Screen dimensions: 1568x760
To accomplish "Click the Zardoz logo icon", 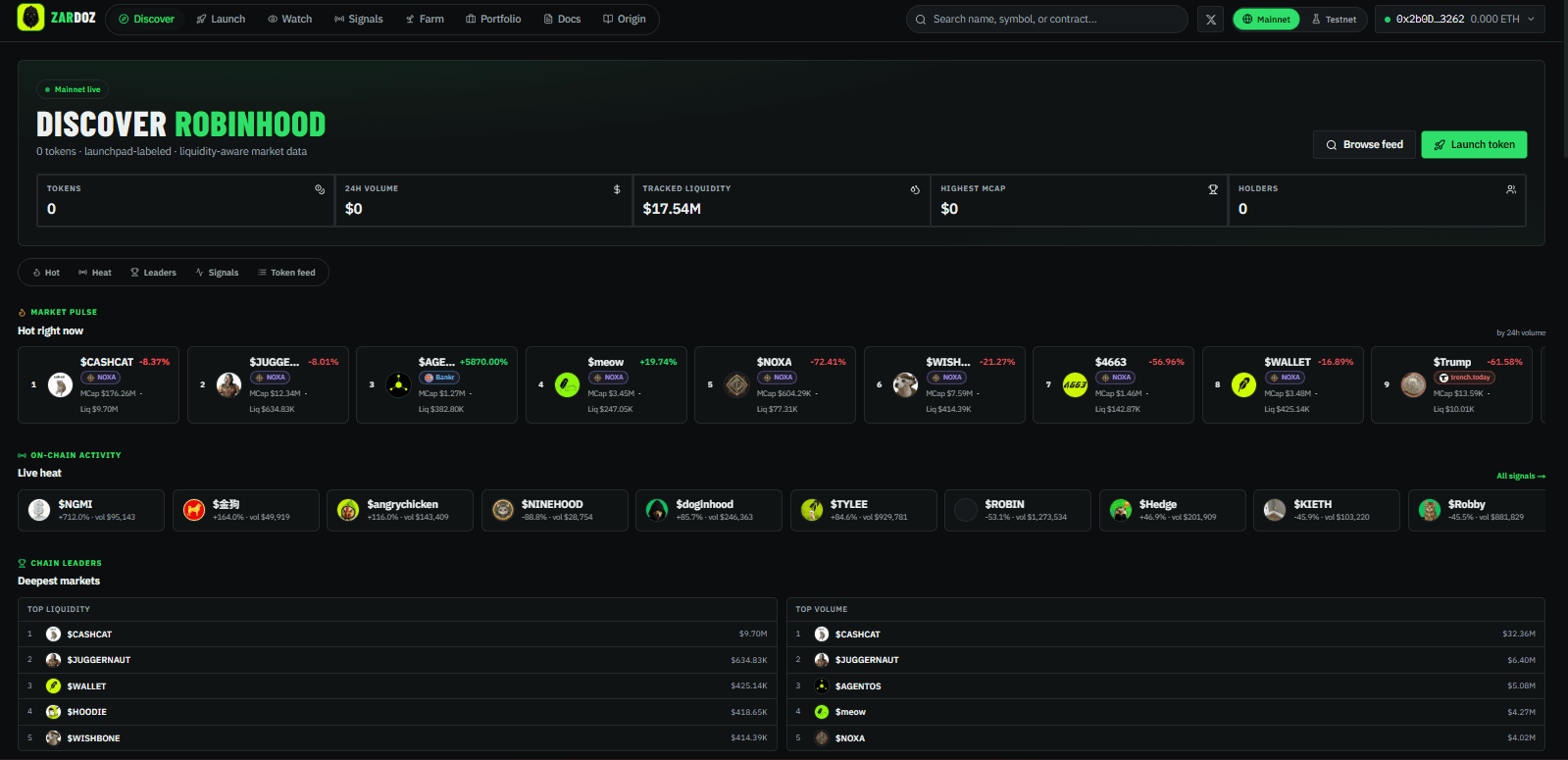I will [x=31, y=18].
